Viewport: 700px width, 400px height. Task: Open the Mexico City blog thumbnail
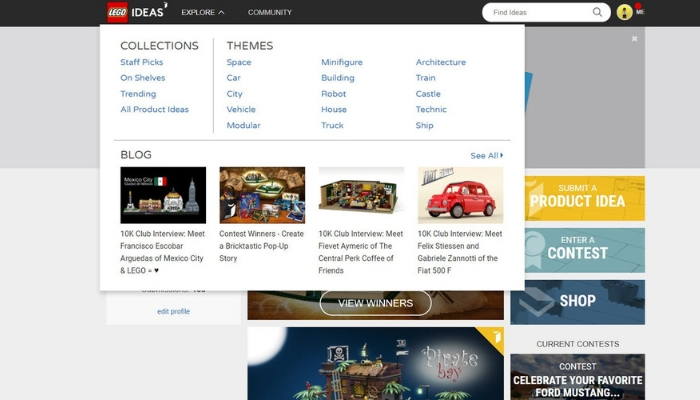point(163,195)
